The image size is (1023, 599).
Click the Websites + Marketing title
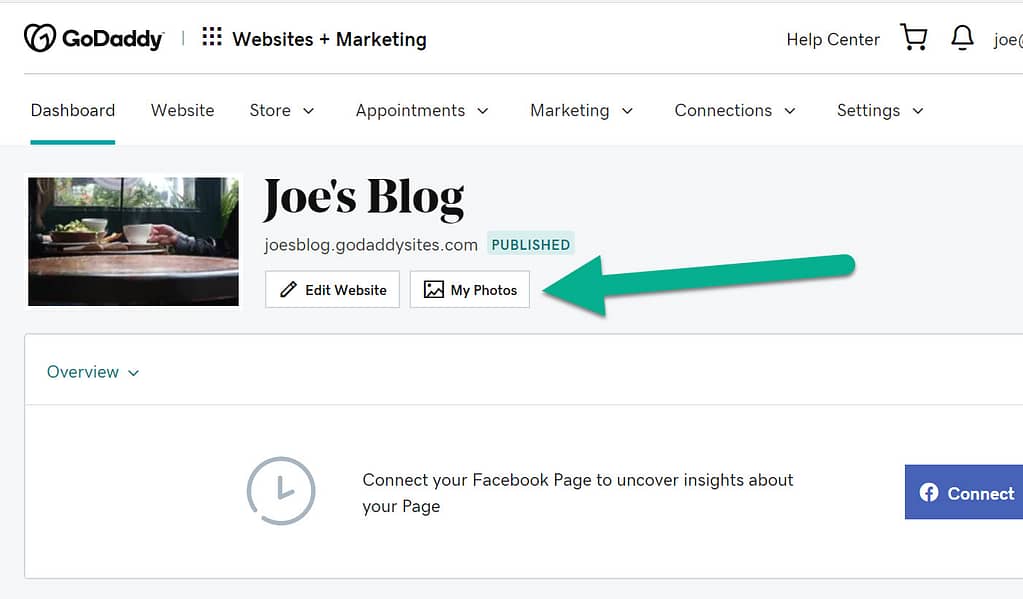coord(329,40)
